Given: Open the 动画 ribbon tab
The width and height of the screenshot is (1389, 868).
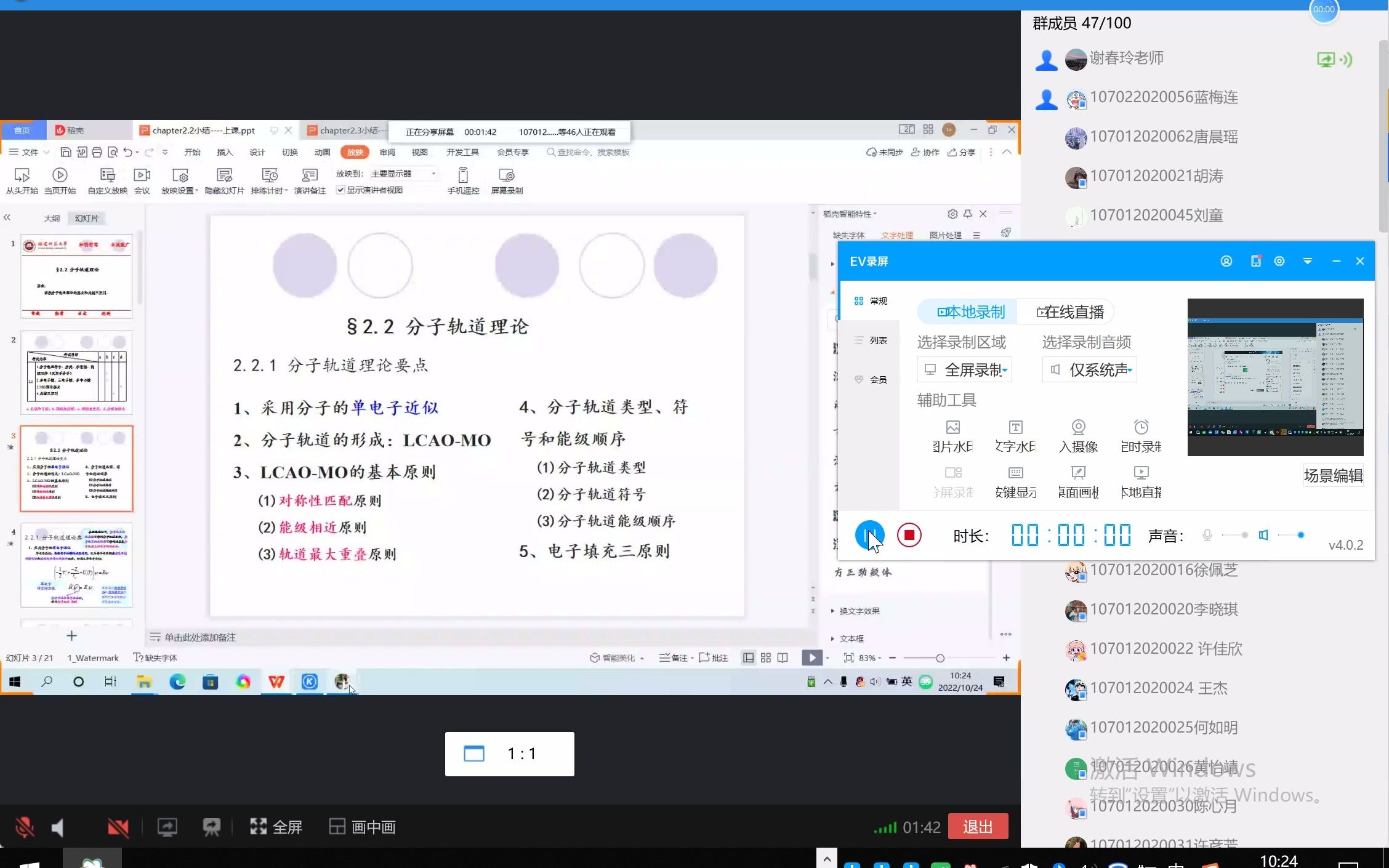Looking at the screenshot, I should coord(322,152).
